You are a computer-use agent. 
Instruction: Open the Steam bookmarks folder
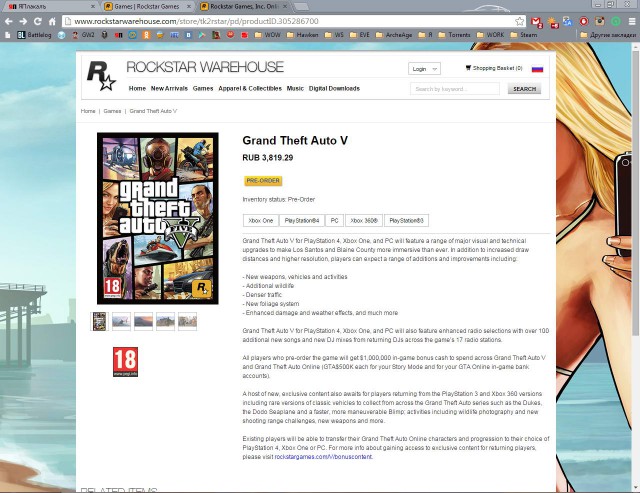coord(524,35)
